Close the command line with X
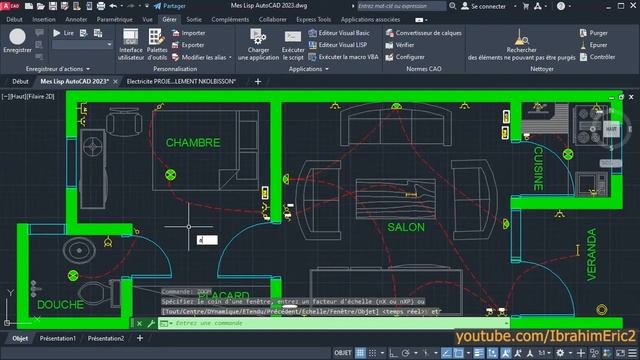This screenshot has width=640, height=360. coord(139,323)
